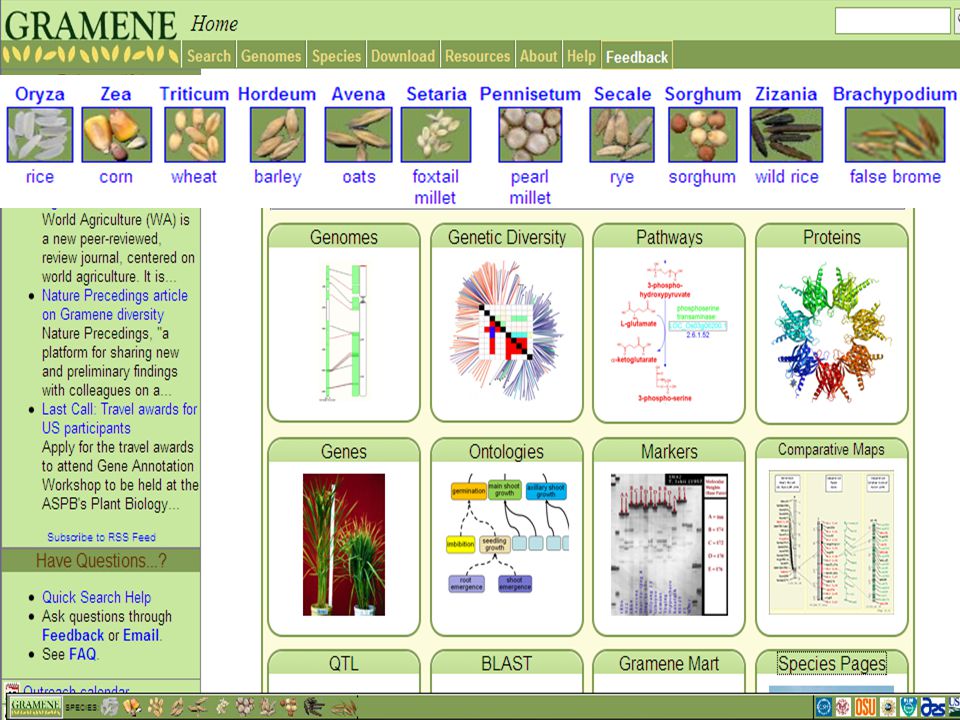Open the About menu

point(539,56)
